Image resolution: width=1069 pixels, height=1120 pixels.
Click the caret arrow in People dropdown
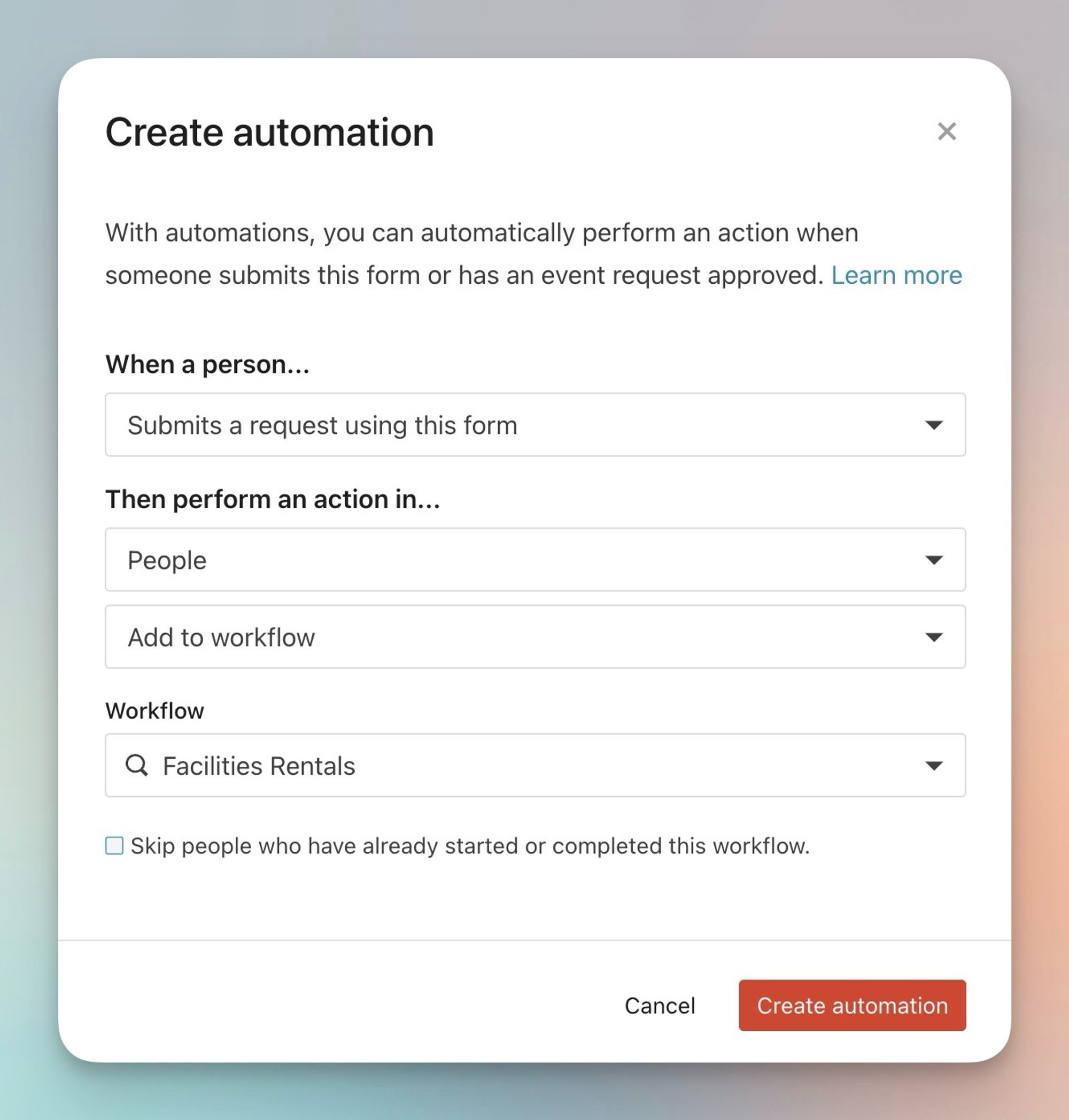933,560
